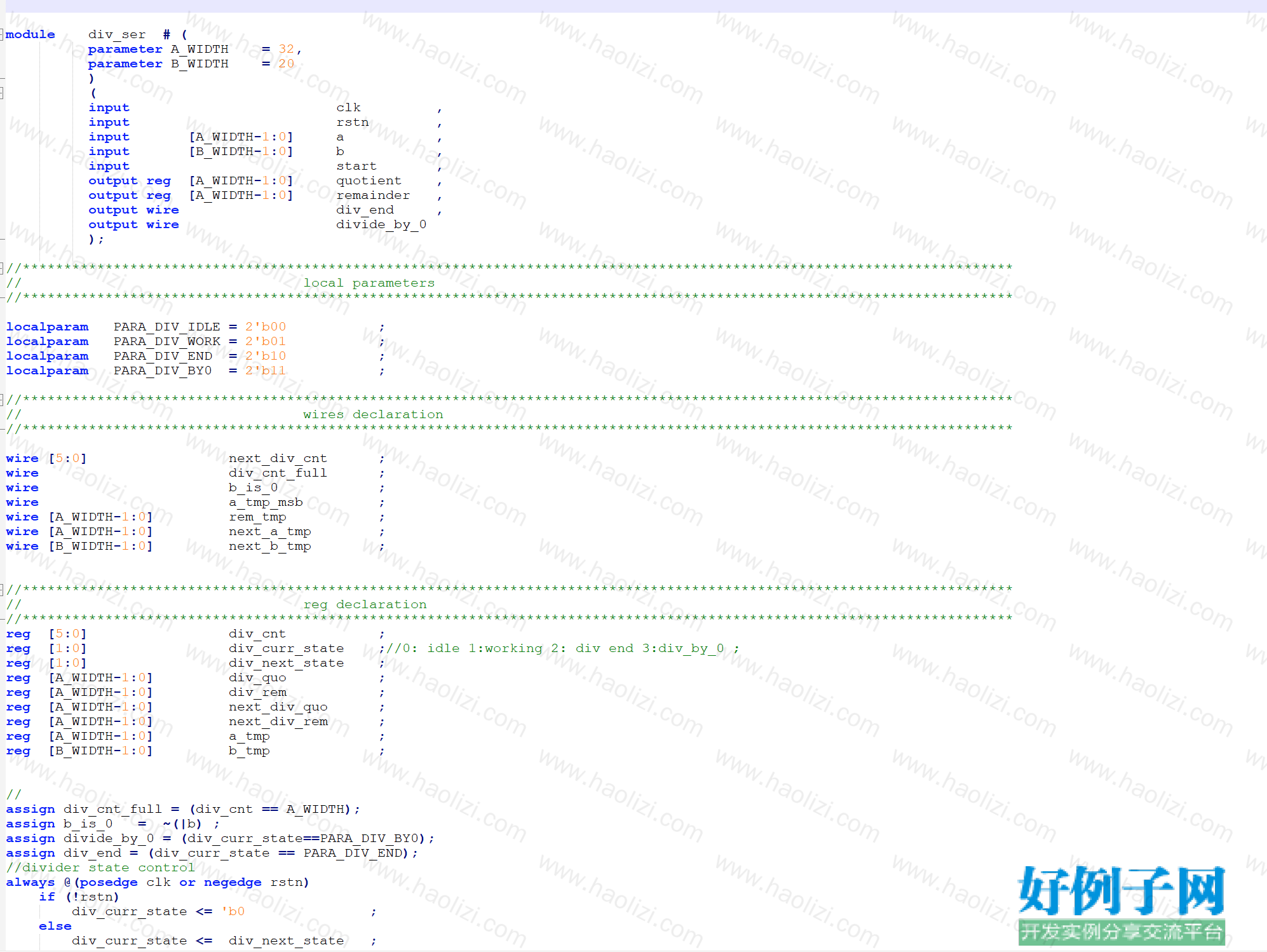Click 'div_curr_state' in the reg declarations
The height and width of the screenshot is (952, 1267).
[x=287, y=648]
